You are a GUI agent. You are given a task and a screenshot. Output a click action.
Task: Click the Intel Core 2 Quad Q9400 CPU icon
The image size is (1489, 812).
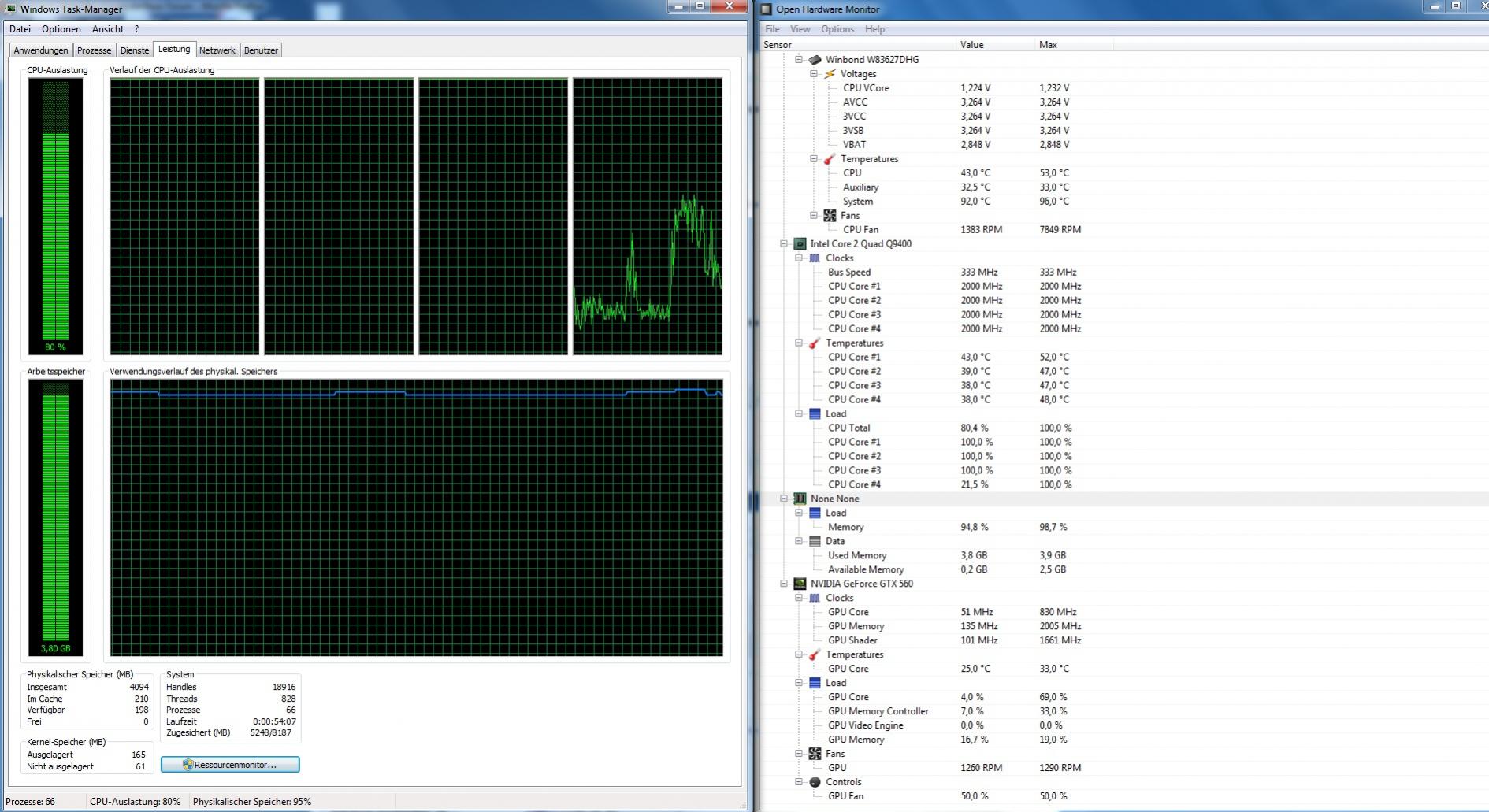(800, 244)
